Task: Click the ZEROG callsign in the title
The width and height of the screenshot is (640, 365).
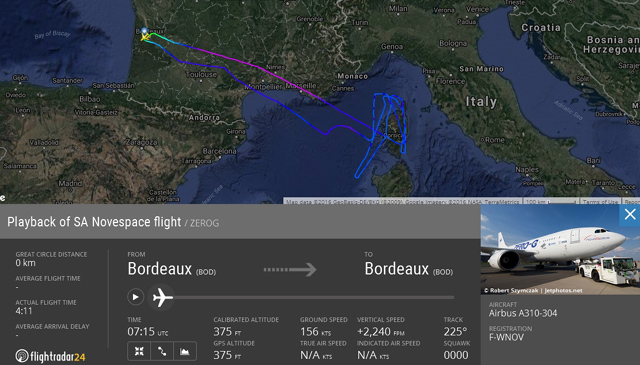Action: (x=204, y=223)
